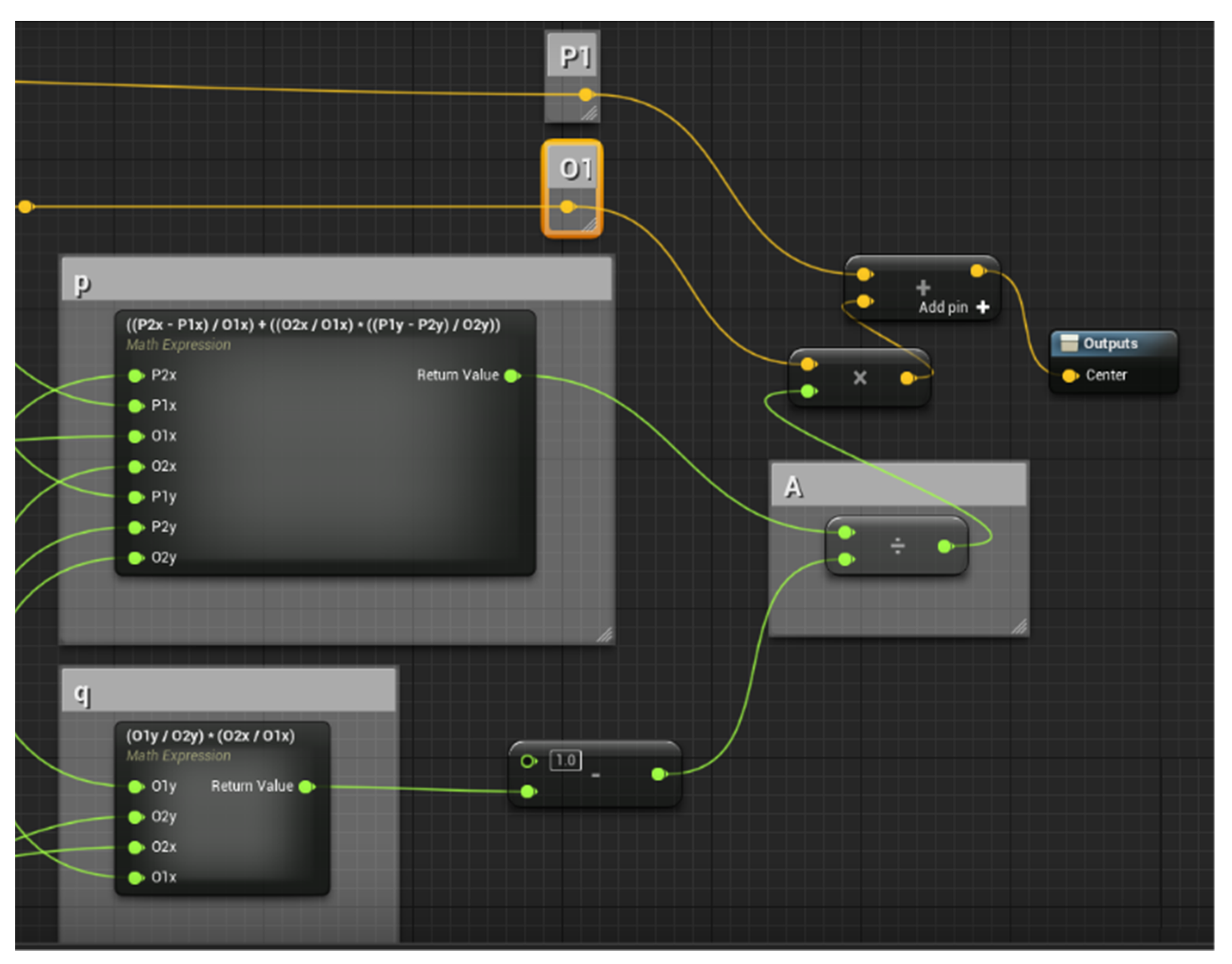
Task: Click the P1 reroute node pin
Action: click(x=586, y=95)
